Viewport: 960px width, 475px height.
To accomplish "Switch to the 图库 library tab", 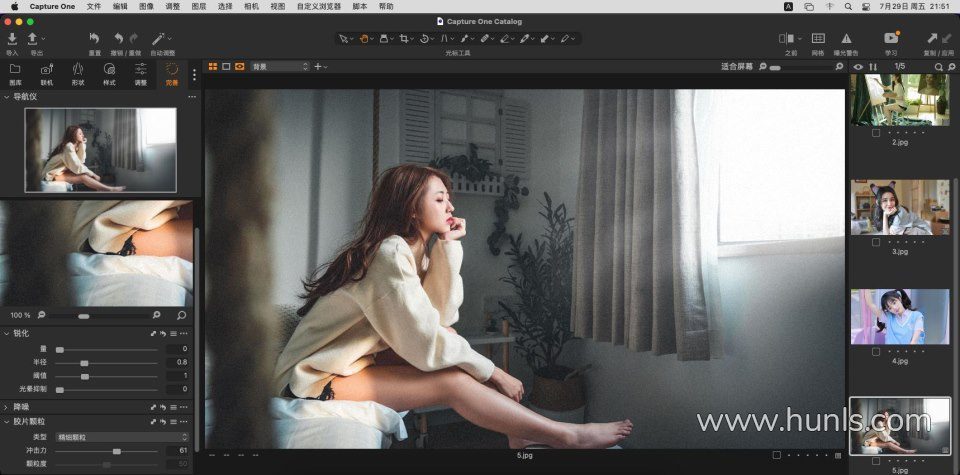I will click(15, 75).
